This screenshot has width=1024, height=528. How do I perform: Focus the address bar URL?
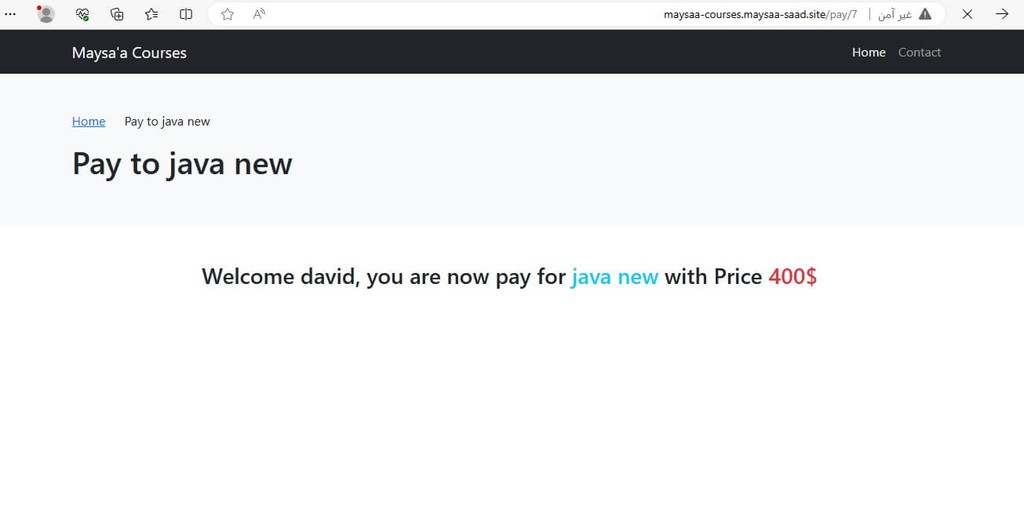[x=760, y=14]
